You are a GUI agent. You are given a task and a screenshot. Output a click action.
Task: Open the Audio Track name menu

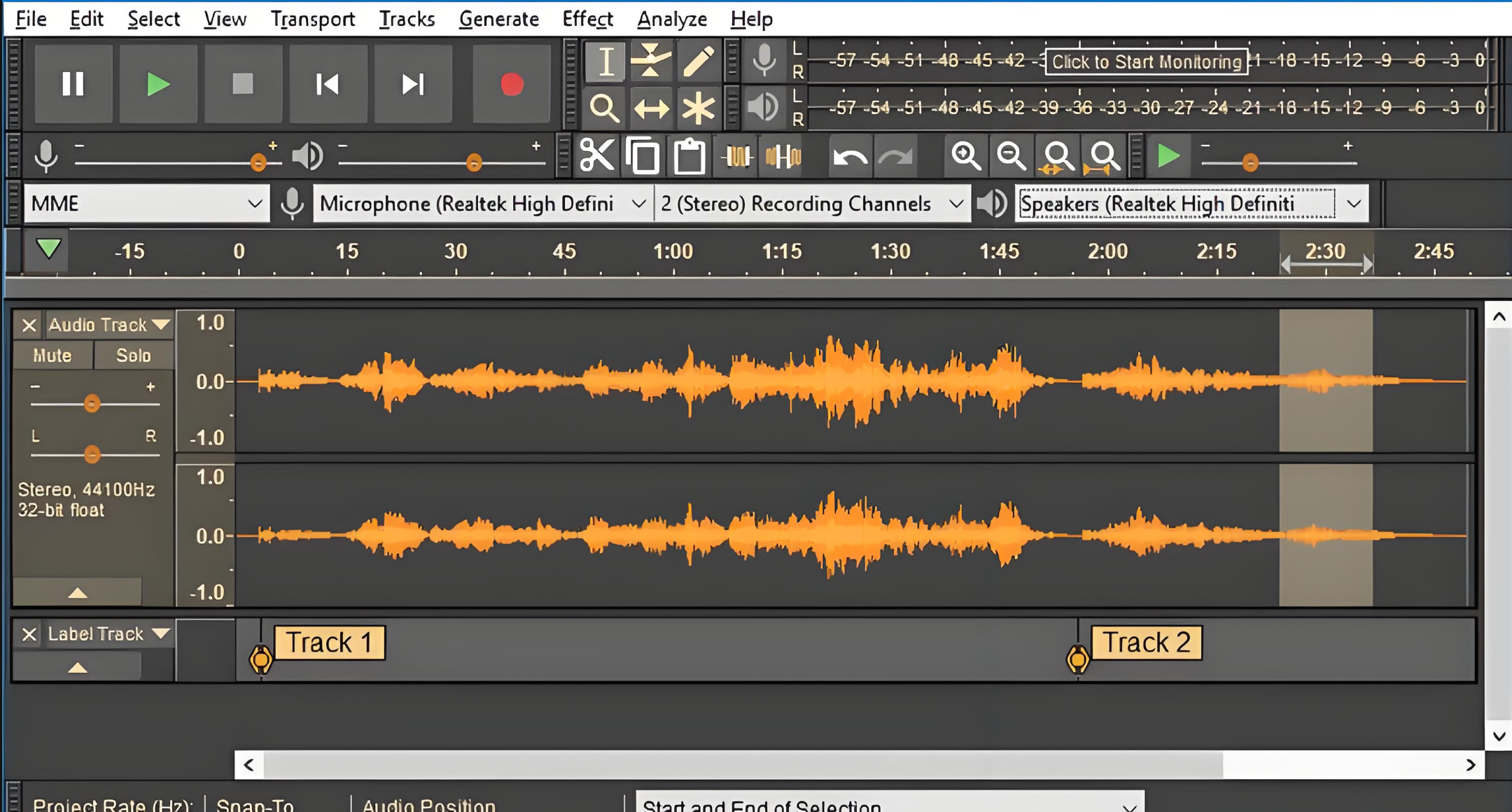(x=108, y=325)
